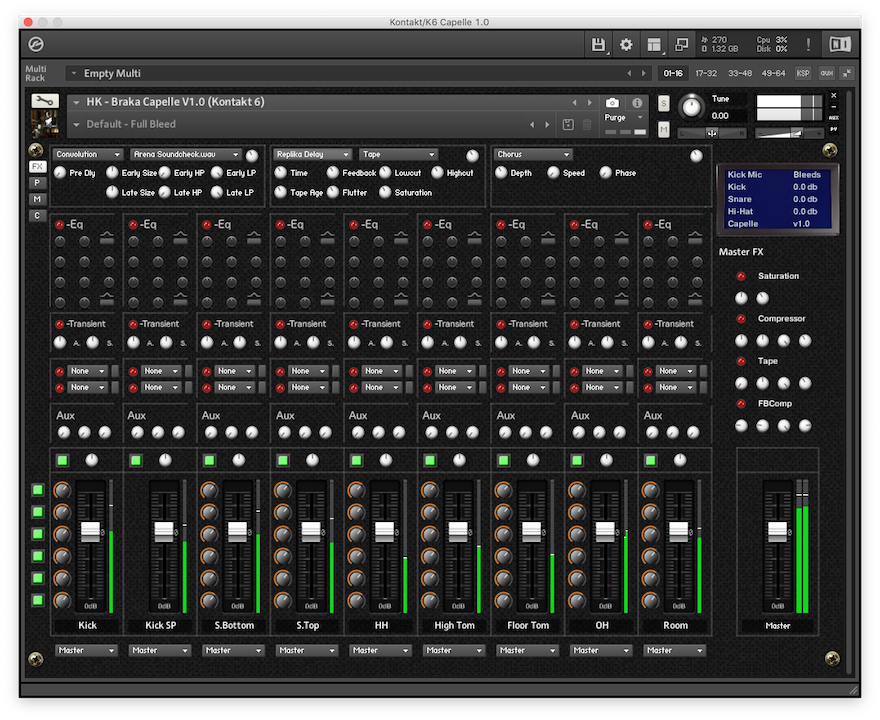Screen dimensions: 880x720
Task: Toggle Master FX Saturation power
Action: [741, 276]
